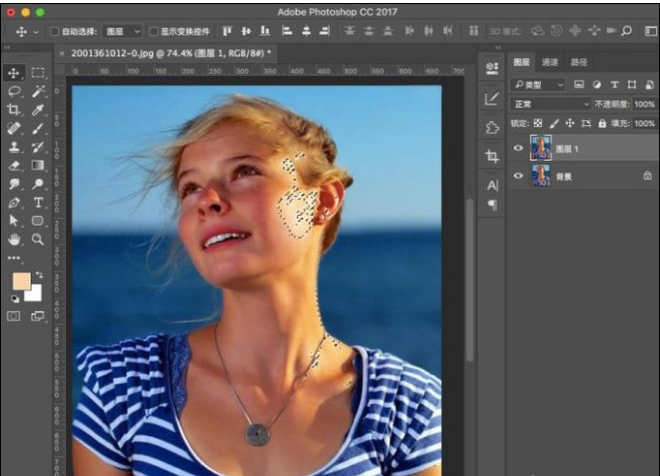Select the Eyedropper tool

(38, 110)
